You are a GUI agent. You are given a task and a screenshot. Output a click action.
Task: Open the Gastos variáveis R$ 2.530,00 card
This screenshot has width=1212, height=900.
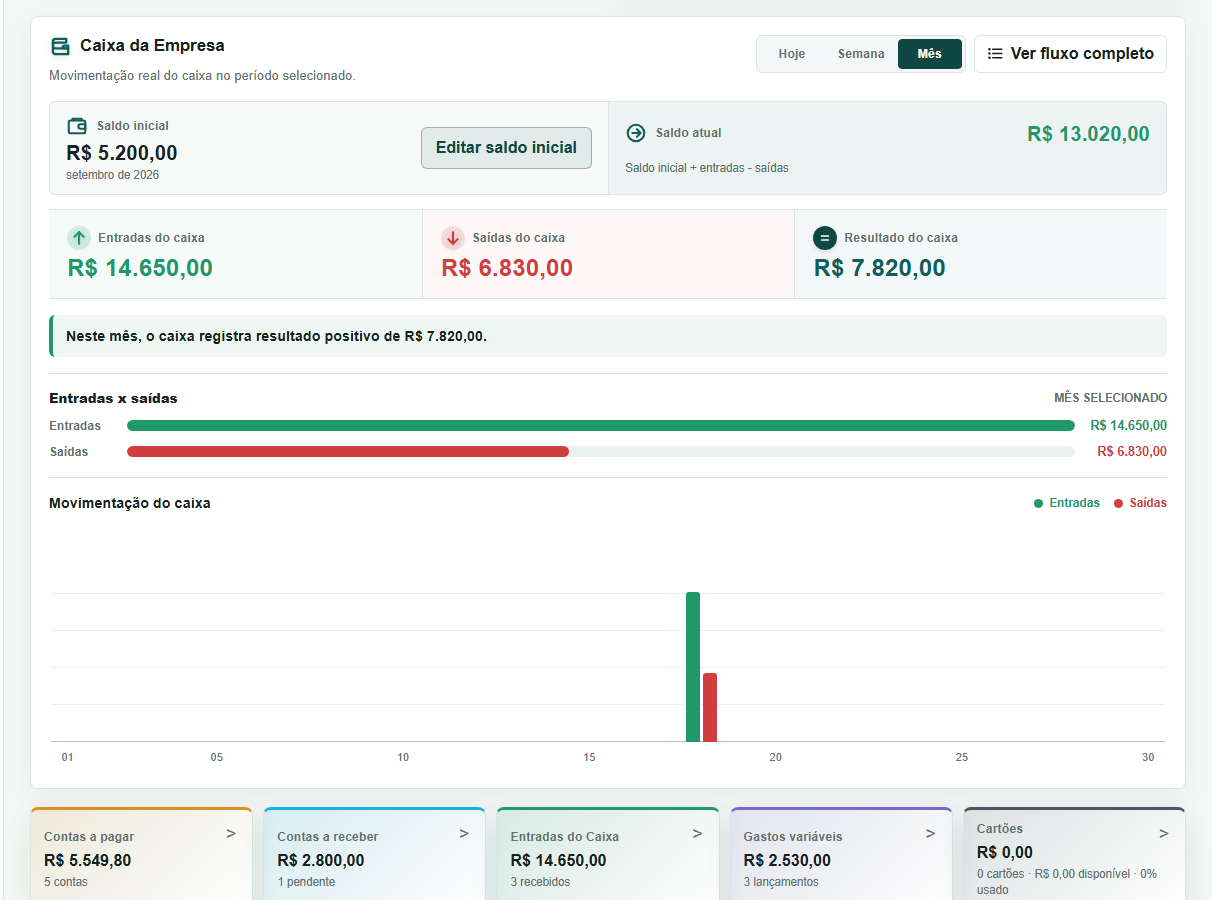[841, 854]
